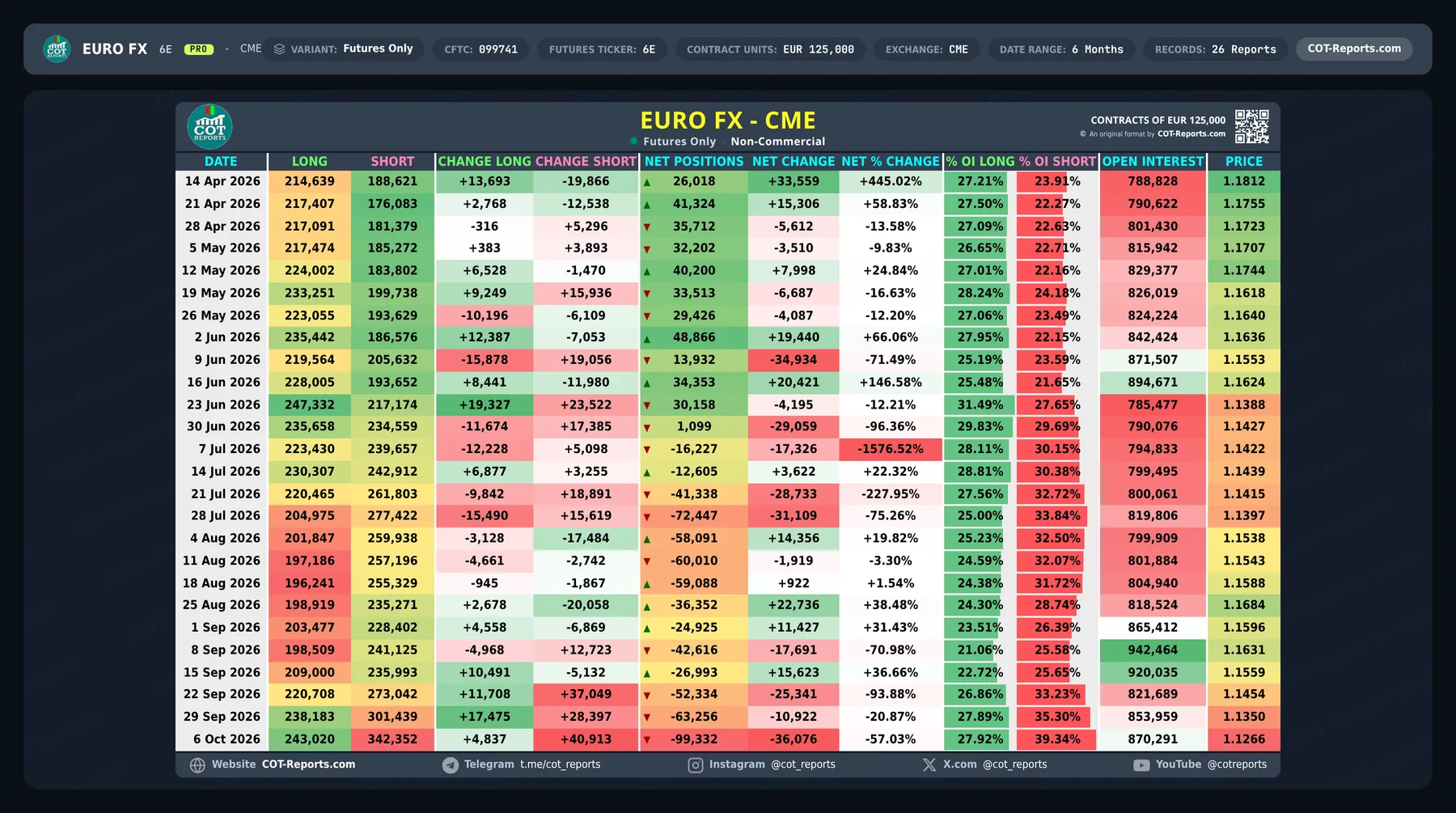Click the EURO FX - CME title
This screenshot has width=1456, height=813.
click(727, 121)
